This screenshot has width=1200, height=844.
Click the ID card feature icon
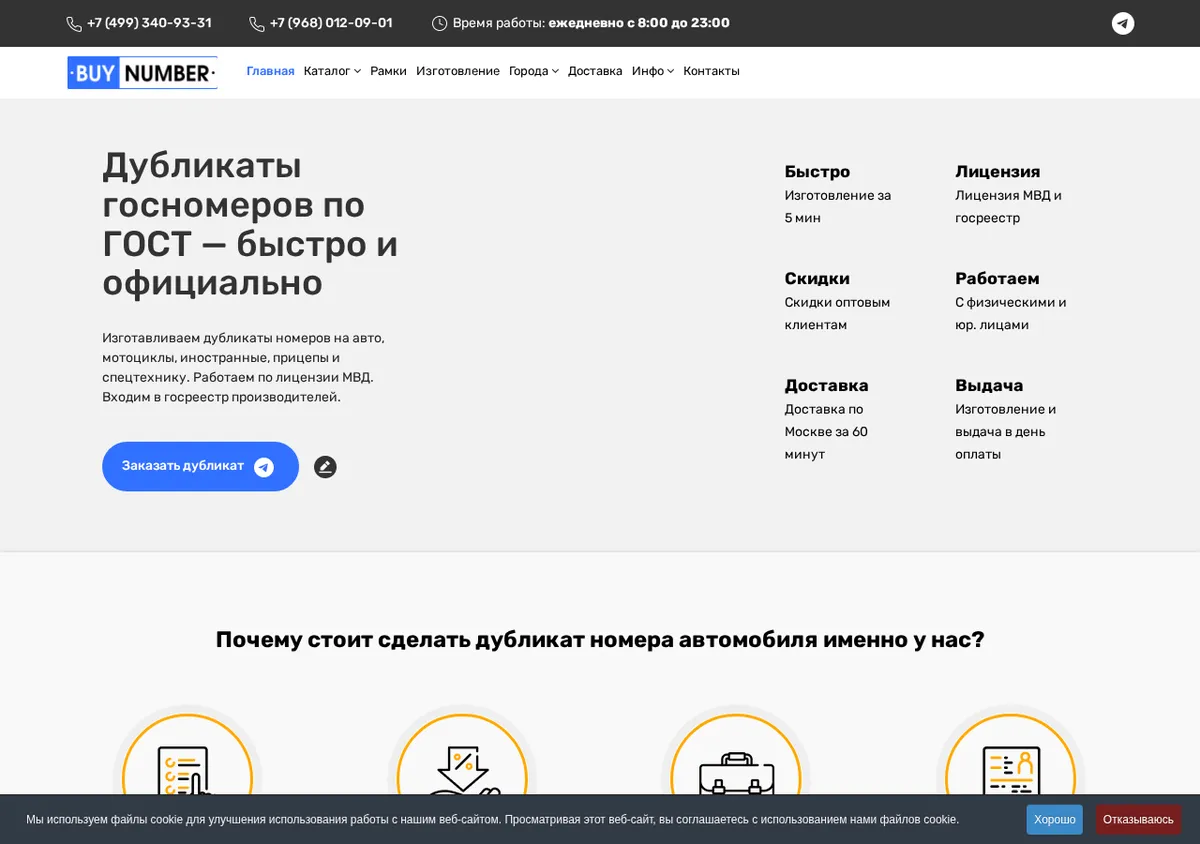[x=1011, y=772]
